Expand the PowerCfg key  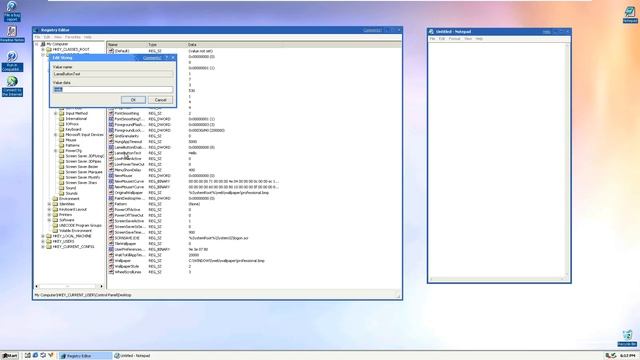coord(56,151)
